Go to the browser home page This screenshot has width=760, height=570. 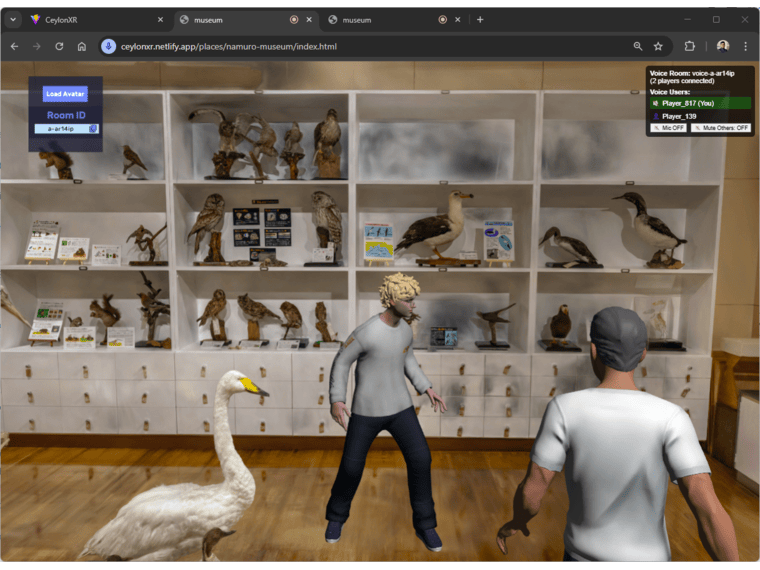[x=82, y=46]
